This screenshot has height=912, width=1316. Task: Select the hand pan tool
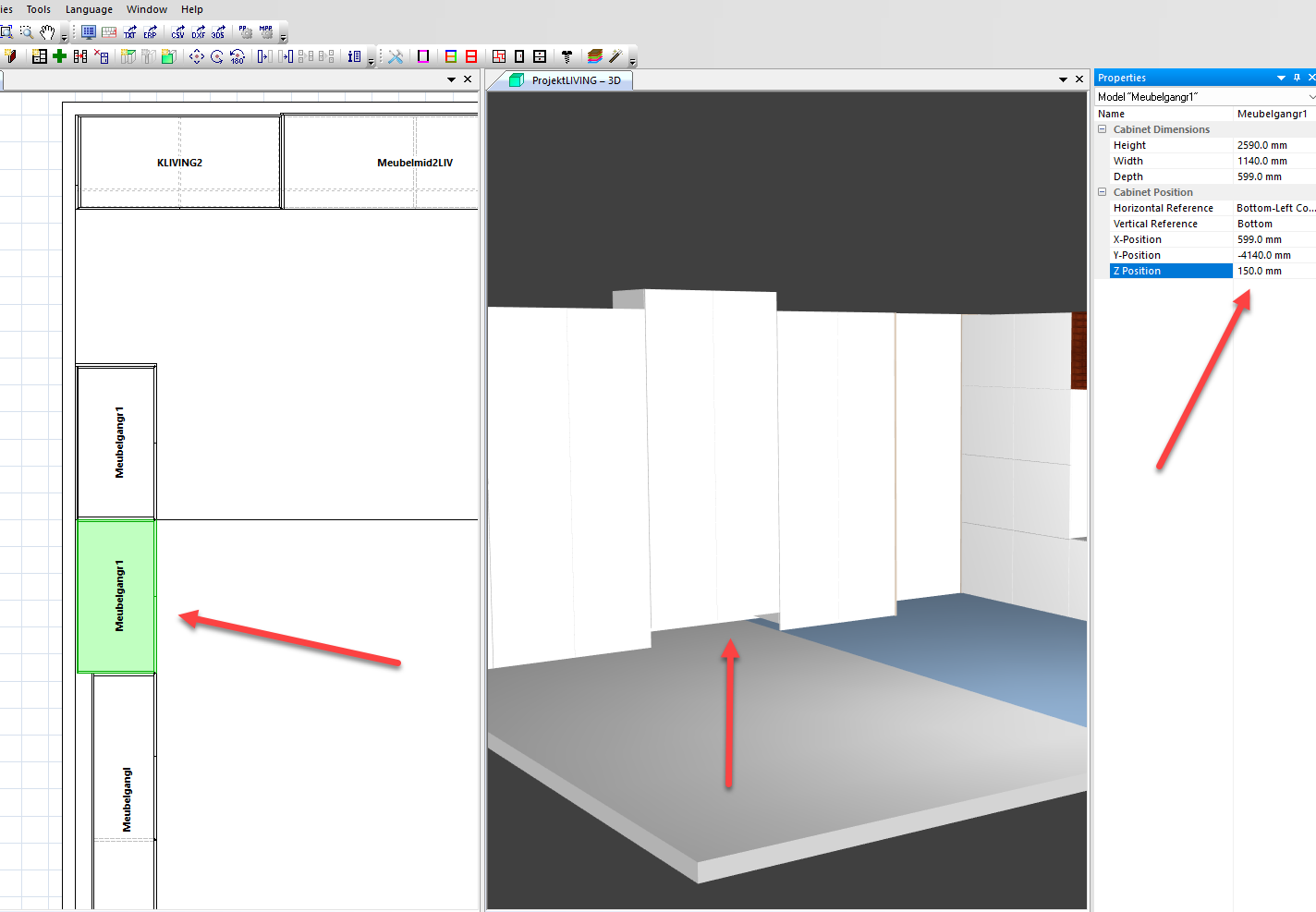[47, 31]
